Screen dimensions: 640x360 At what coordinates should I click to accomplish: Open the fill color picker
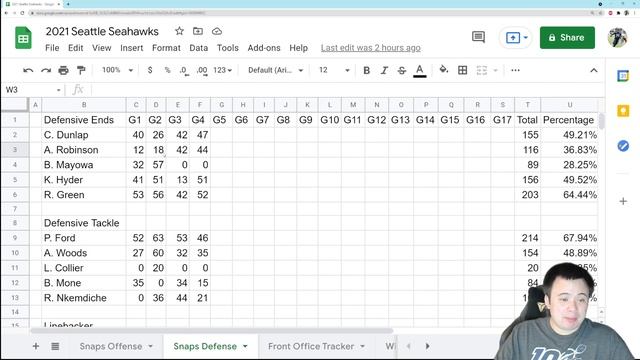pyautogui.click(x=444, y=70)
